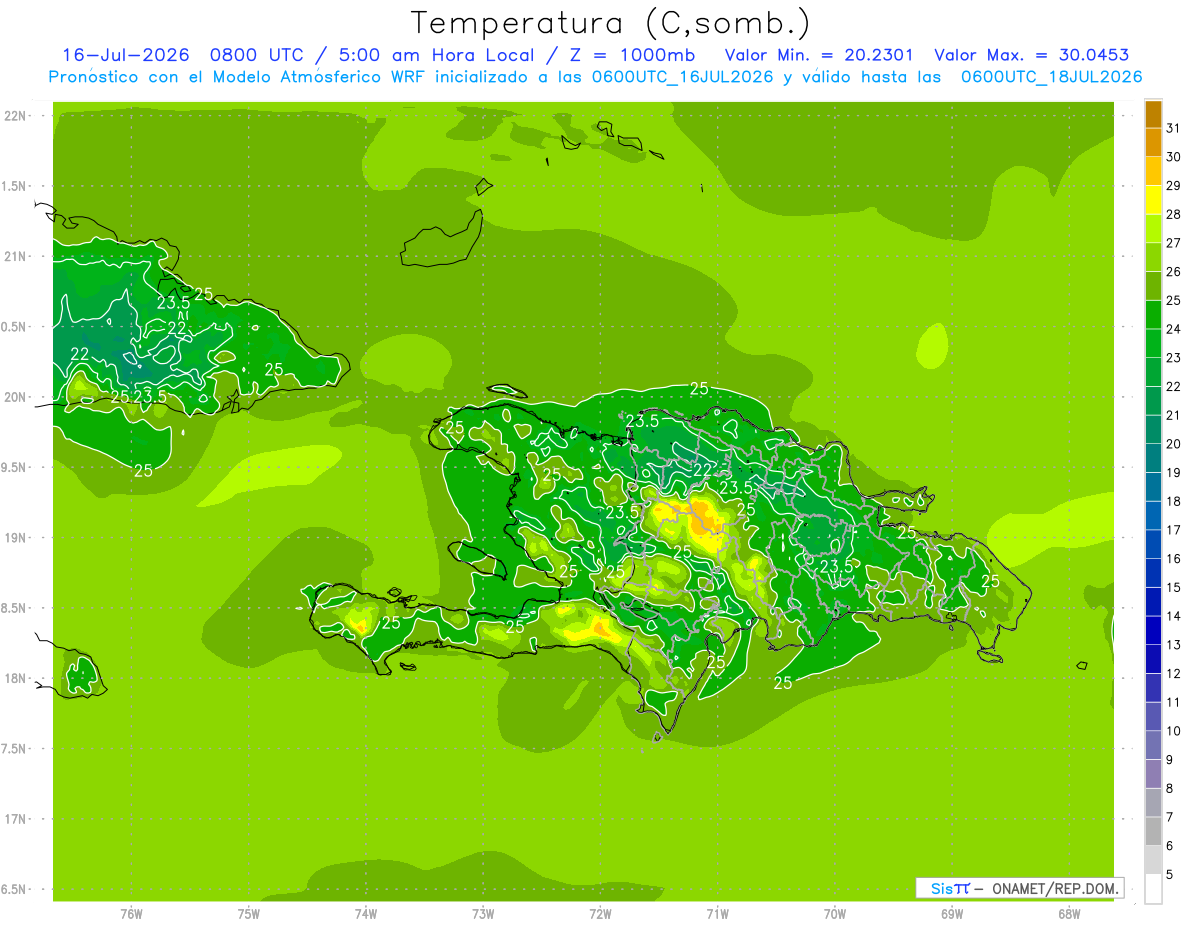The width and height of the screenshot is (1200, 927).
Task: Click the 68W longitude axis label
Action: pos(1069,913)
